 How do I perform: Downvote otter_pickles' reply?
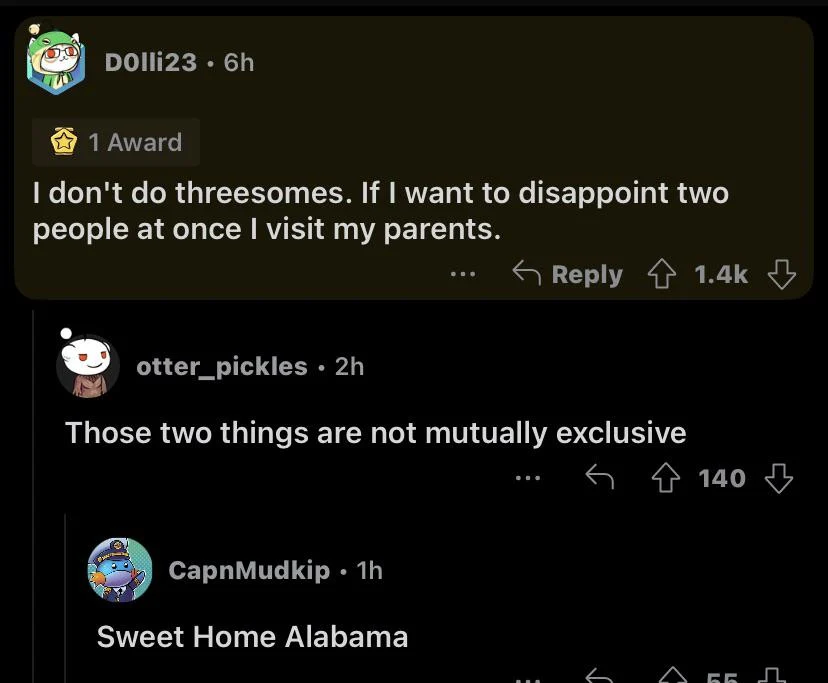(x=778, y=478)
